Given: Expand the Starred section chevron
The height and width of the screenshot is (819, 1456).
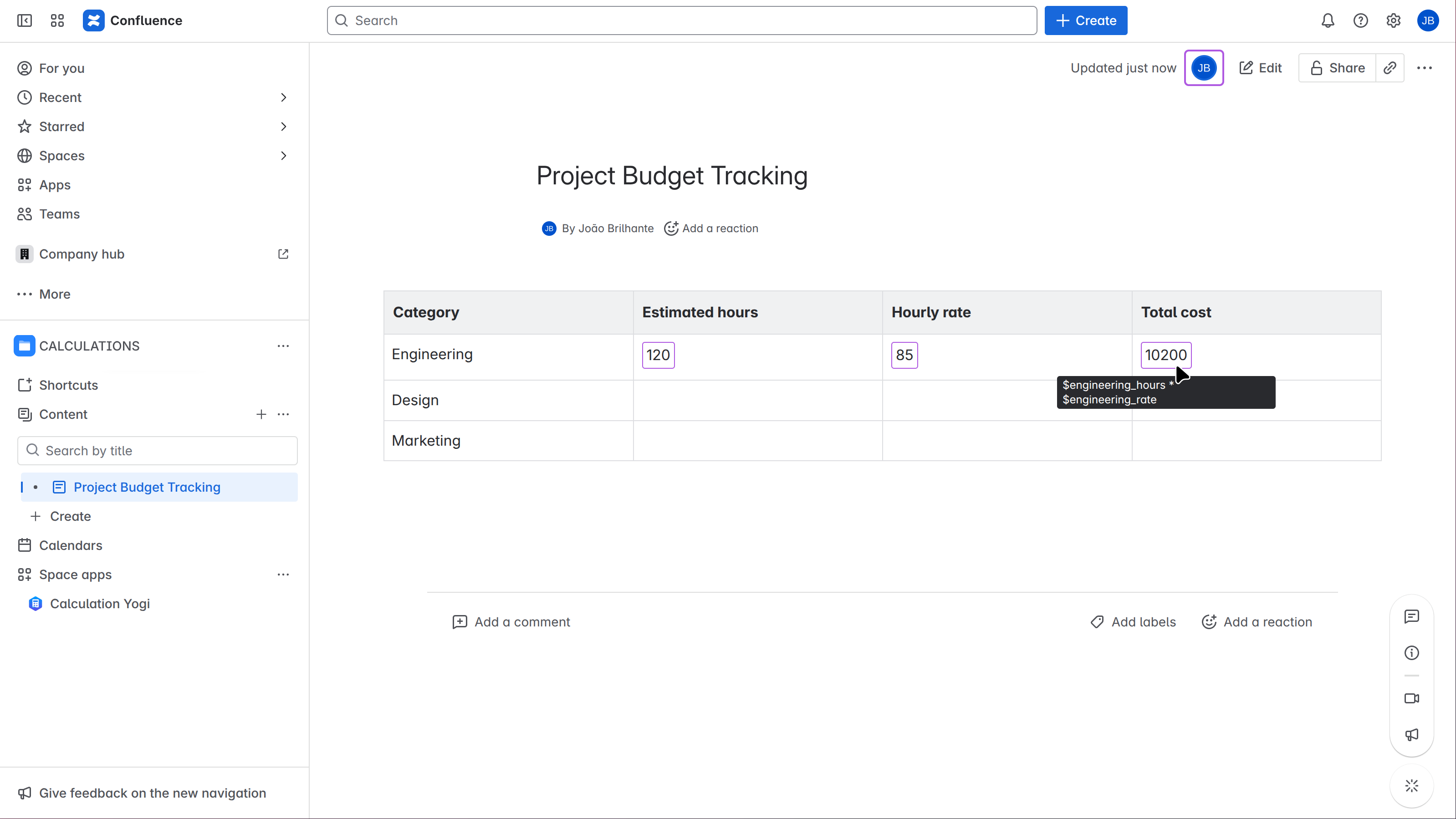Looking at the screenshot, I should (x=284, y=127).
